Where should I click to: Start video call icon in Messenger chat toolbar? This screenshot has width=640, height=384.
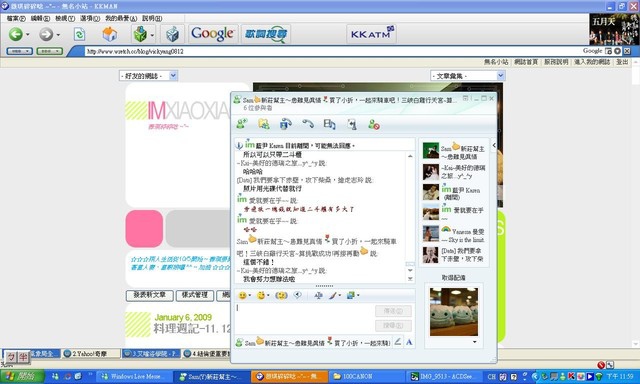click(x=285, y=124)
